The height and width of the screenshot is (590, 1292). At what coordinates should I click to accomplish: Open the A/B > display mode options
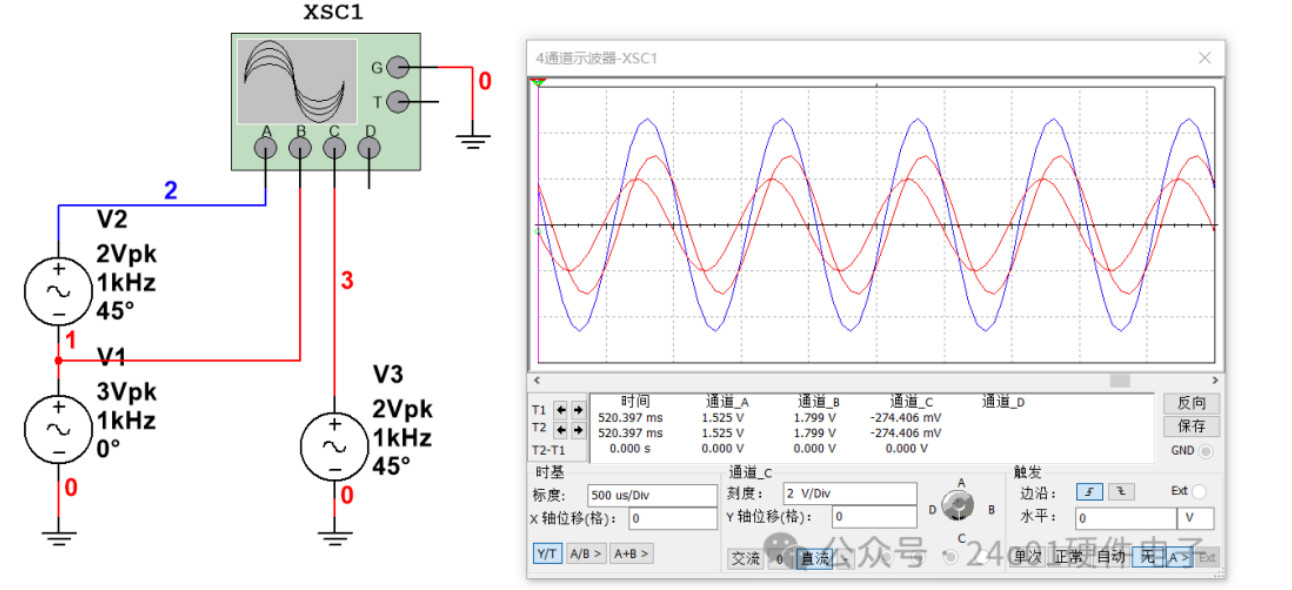(586, 553)
